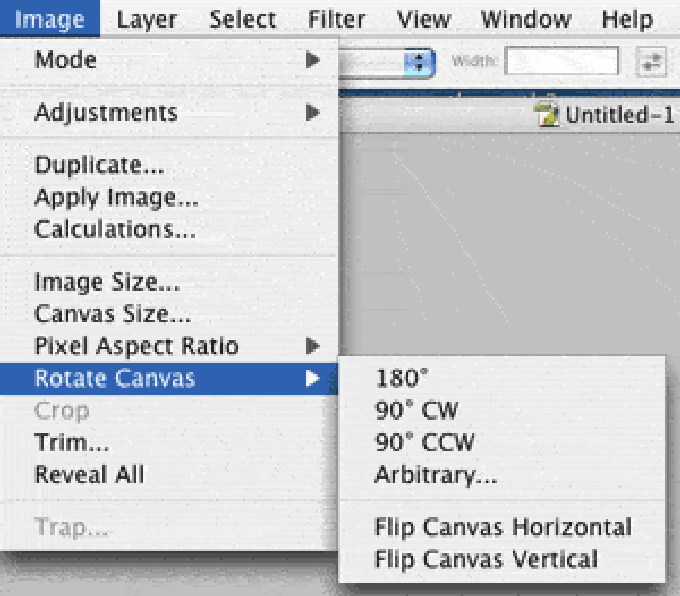Open the Filter menu
This screenshot has height=596, width=680.
[x=337, y=19]
